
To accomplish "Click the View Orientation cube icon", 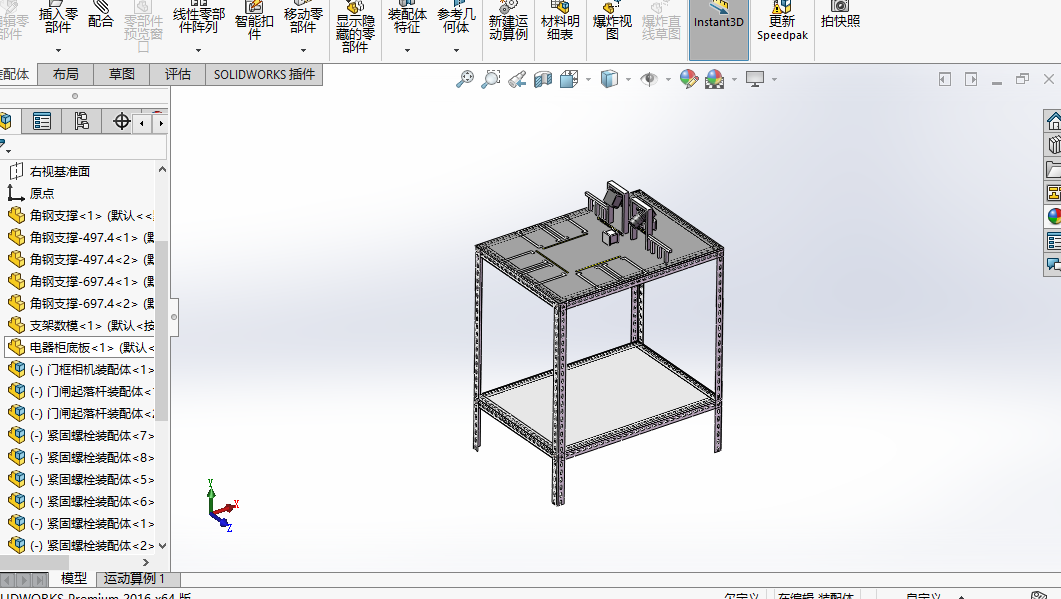I will point(569,79).
